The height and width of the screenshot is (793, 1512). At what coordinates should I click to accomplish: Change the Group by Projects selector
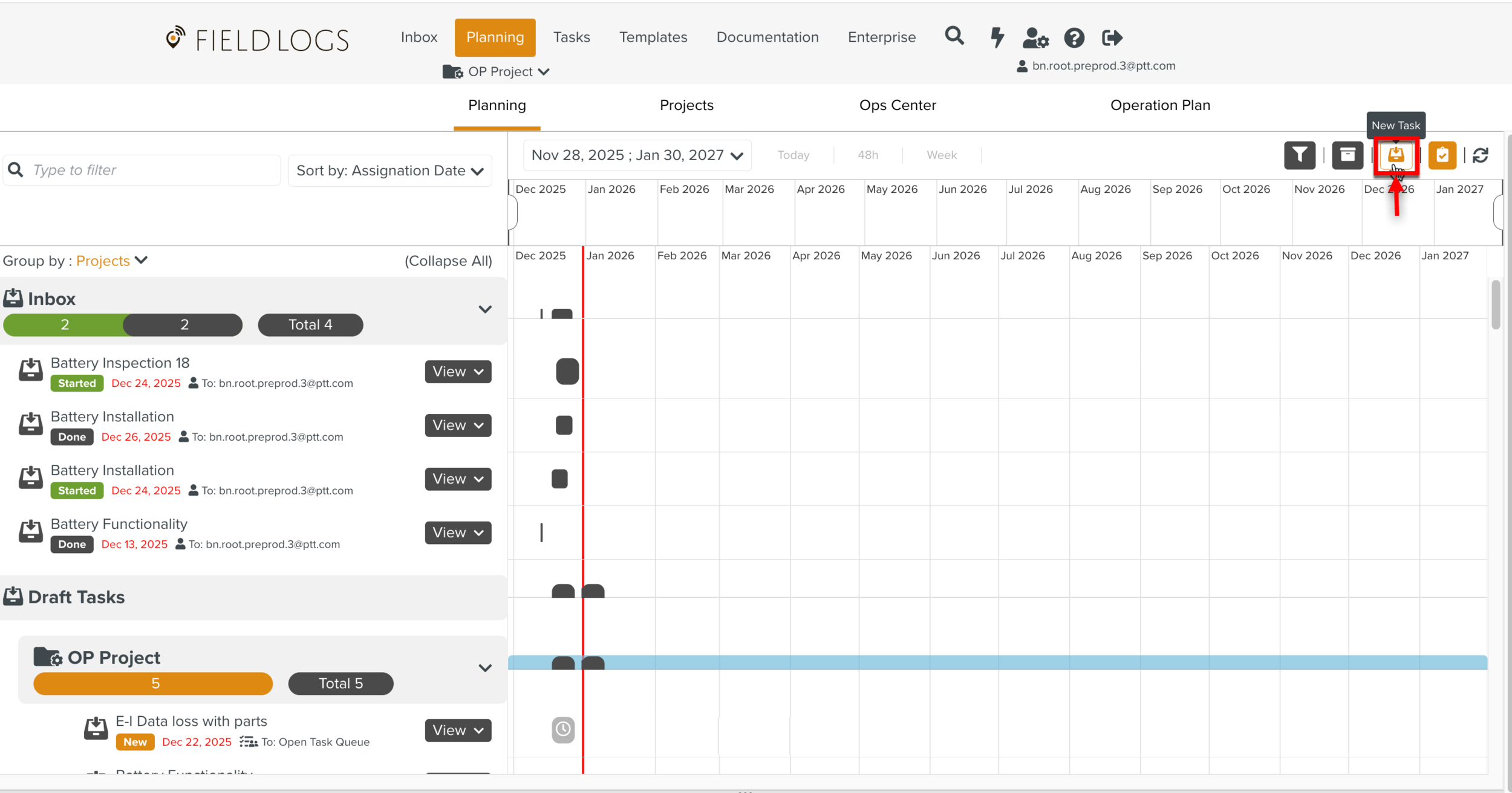click(111, 261)
